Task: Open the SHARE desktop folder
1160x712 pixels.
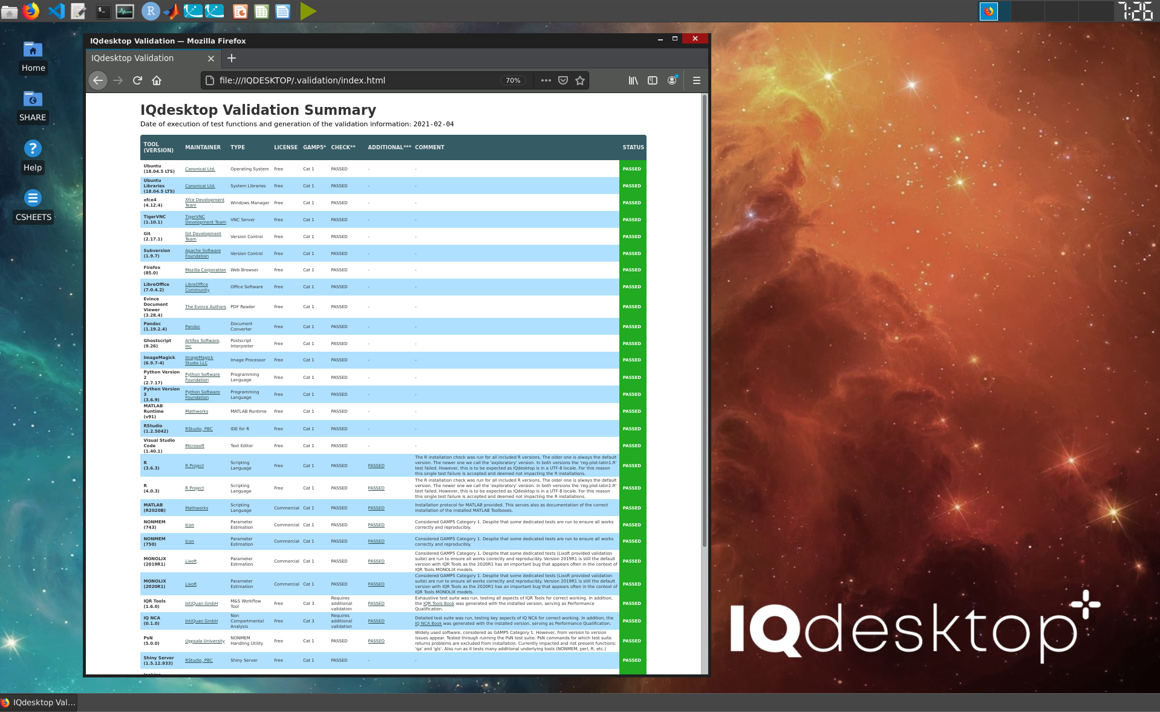Action: [33, 107]
